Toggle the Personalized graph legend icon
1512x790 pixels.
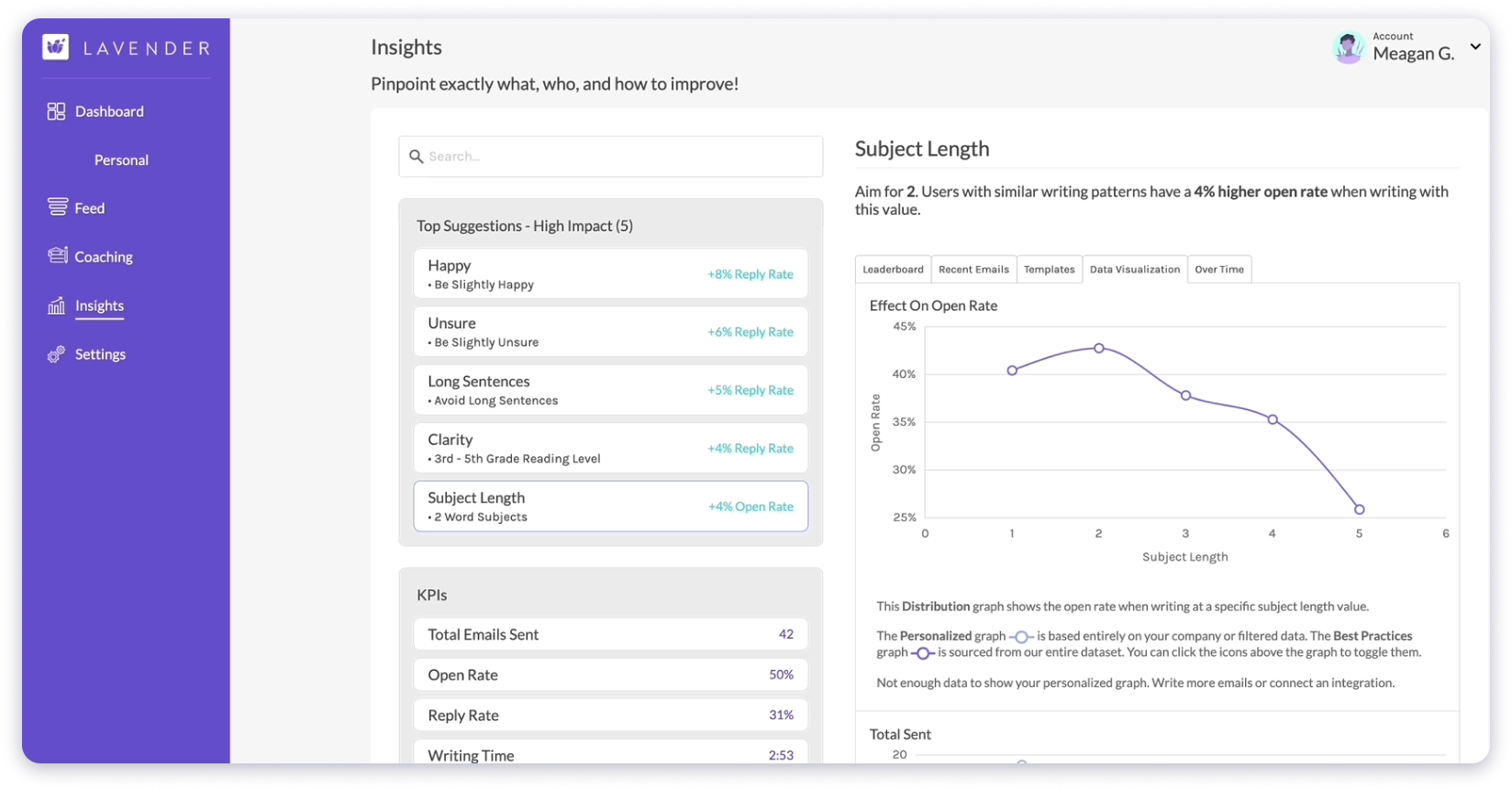tap(1020, 637)
